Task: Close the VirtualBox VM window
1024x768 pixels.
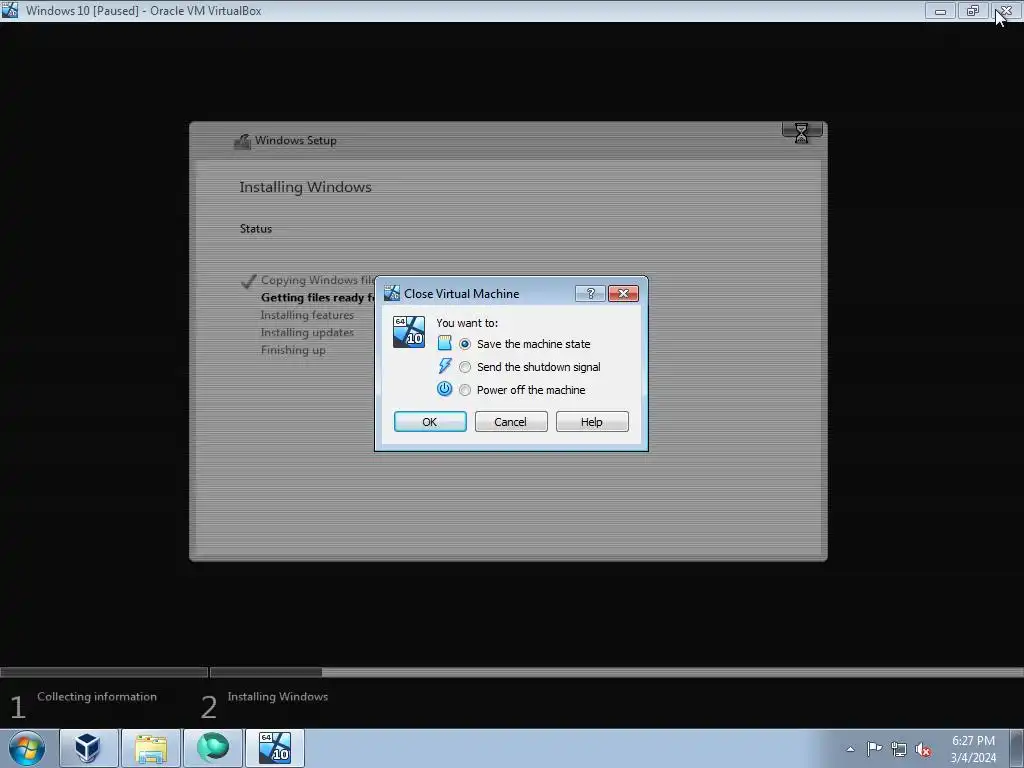Action: [x=1006, y=10]
